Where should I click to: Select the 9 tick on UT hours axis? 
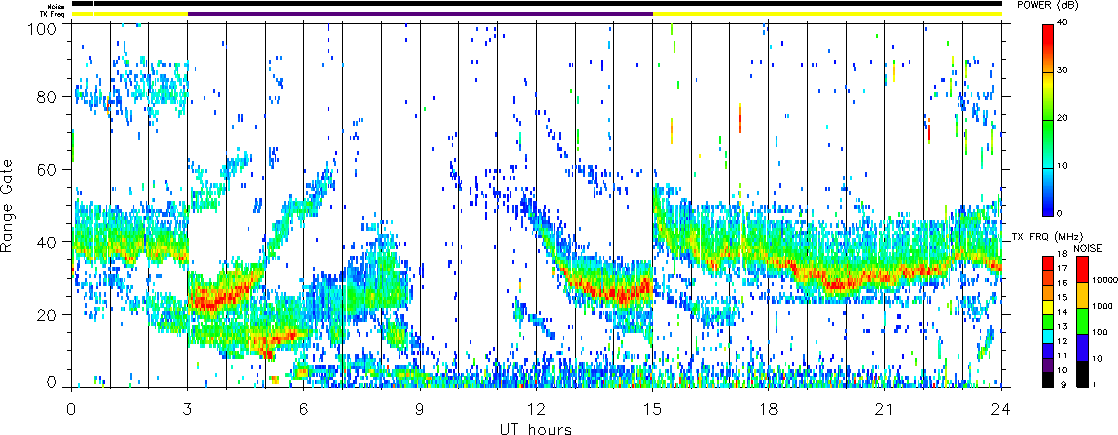tap(420, 409)
